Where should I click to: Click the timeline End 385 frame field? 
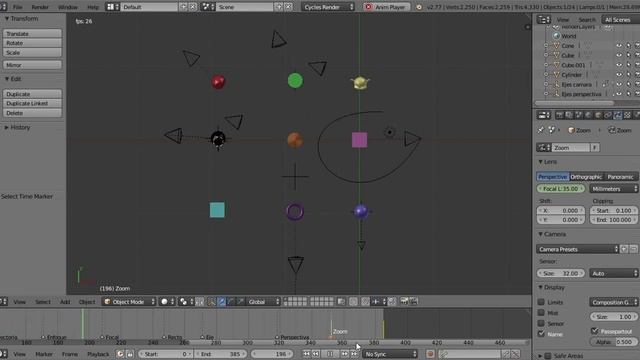220,354
